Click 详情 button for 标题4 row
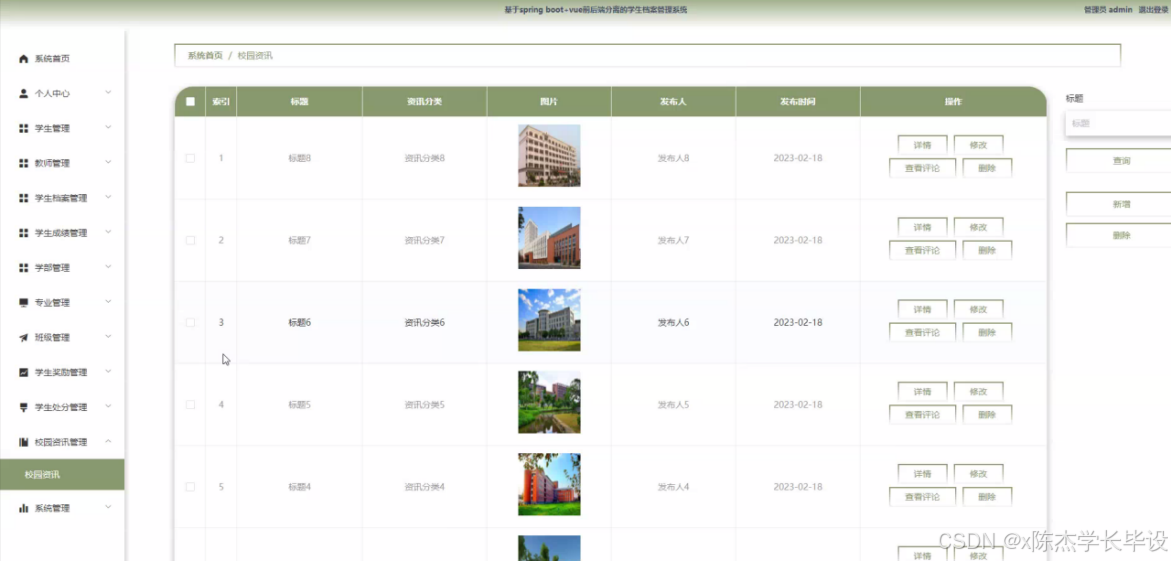Viewport: 1172px width, 561px height. (x=922, y=474)
